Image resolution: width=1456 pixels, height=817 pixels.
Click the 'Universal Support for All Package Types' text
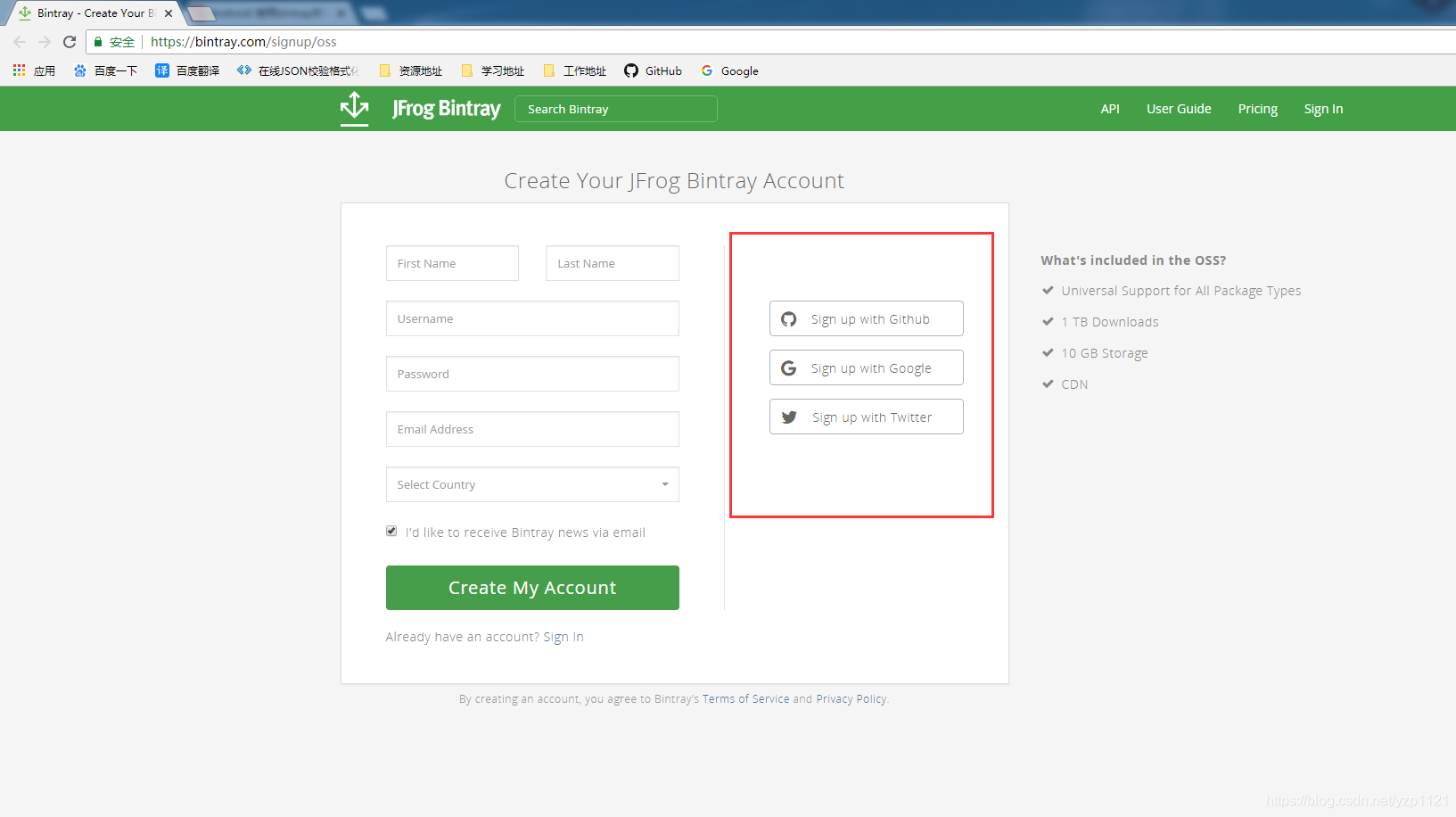pos(1181,291)
